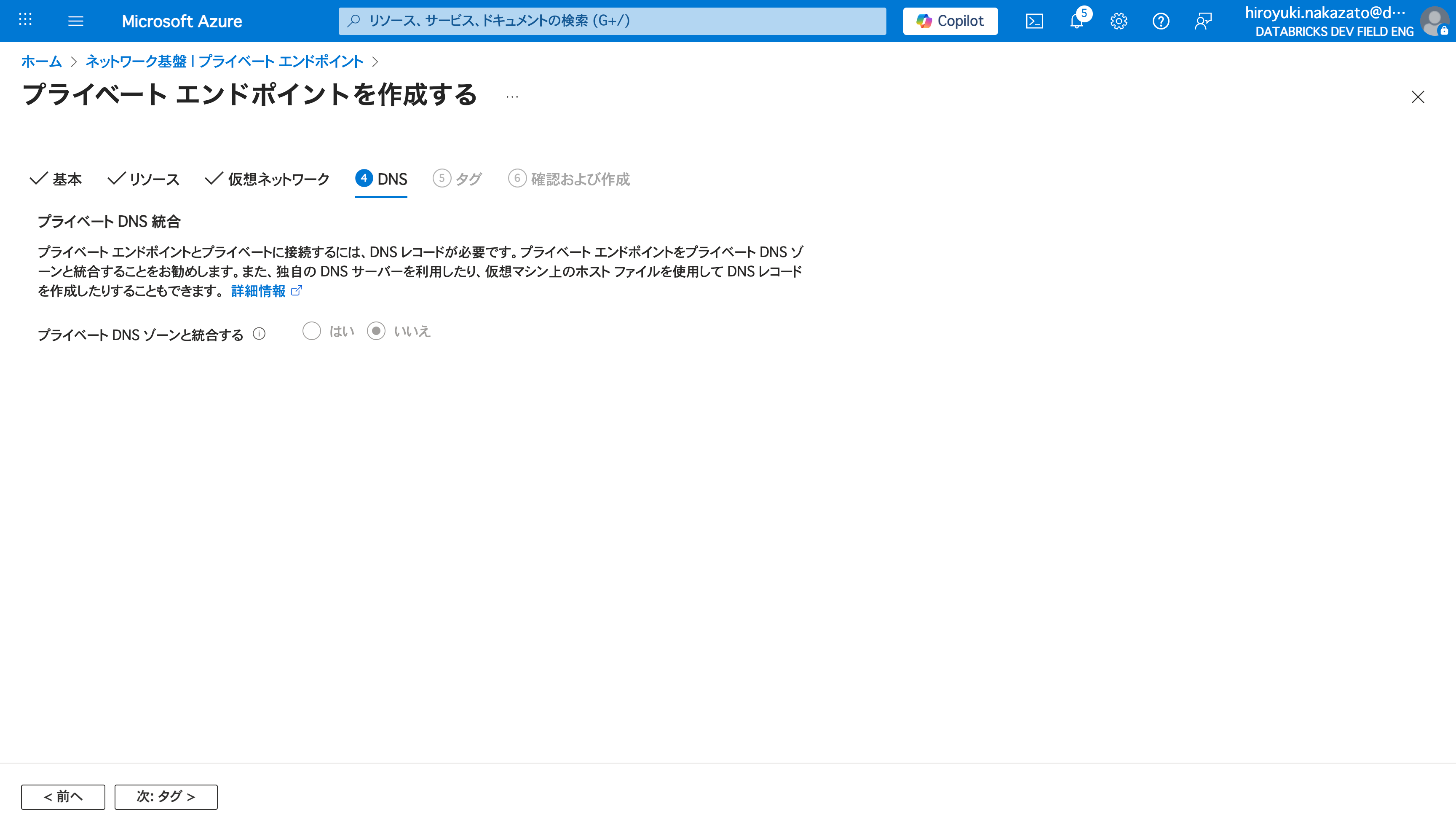1456x836 pixels.
Task: Select the いいえ radio button
Action: pos(376,331)
